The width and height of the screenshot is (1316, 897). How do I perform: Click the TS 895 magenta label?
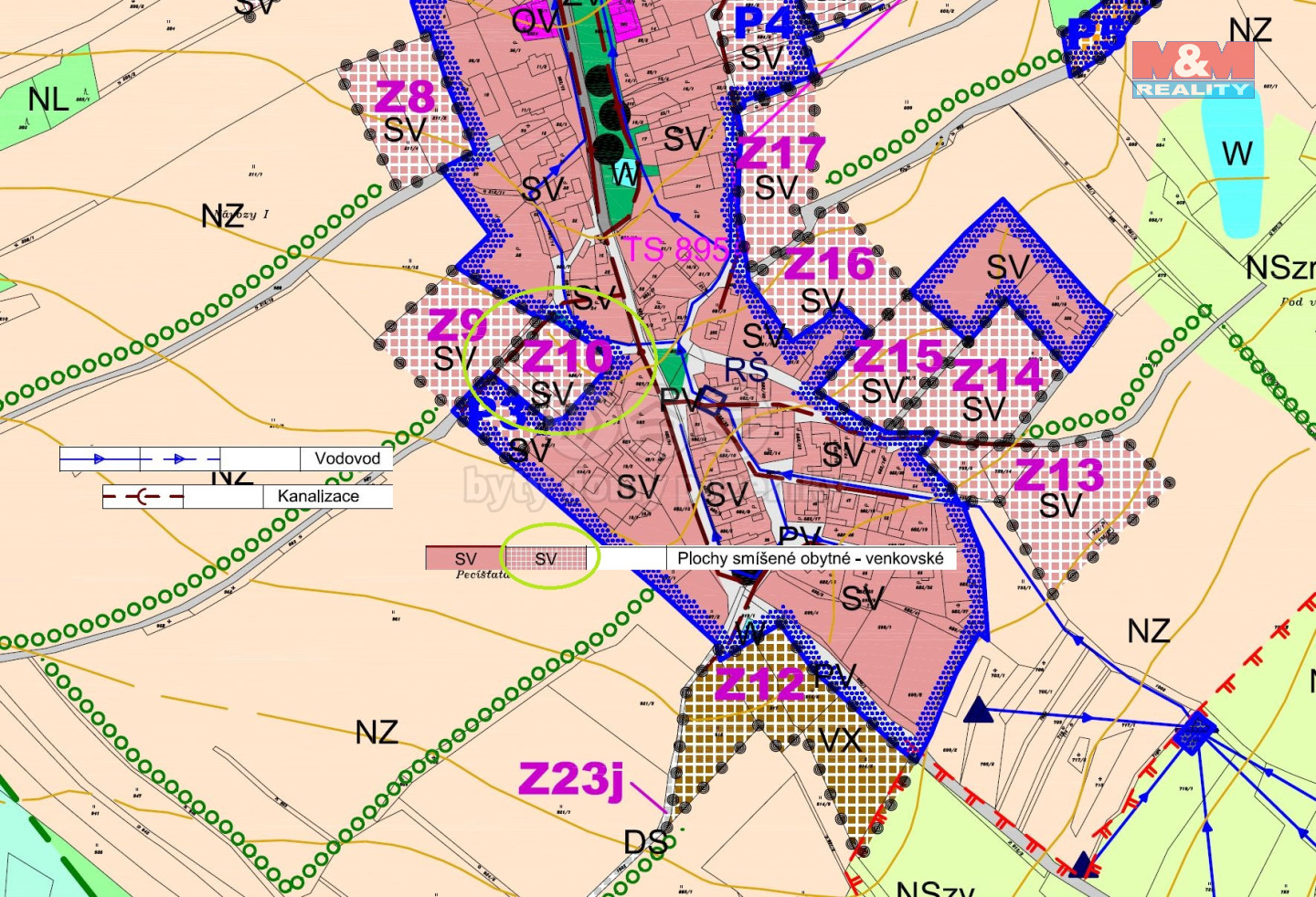[675, 248]
